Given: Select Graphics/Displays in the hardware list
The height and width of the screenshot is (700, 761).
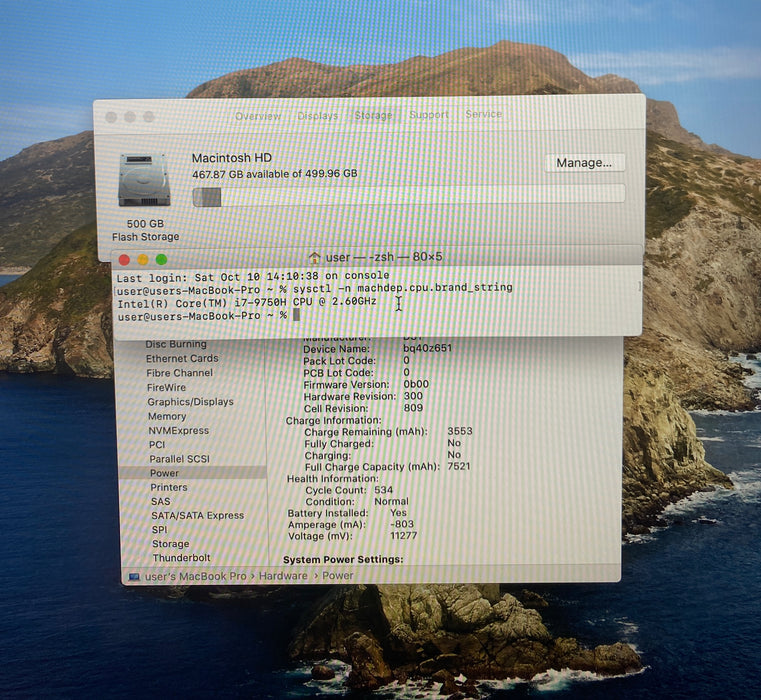Looking at the screenshot, I should click(x=190, y=402).
